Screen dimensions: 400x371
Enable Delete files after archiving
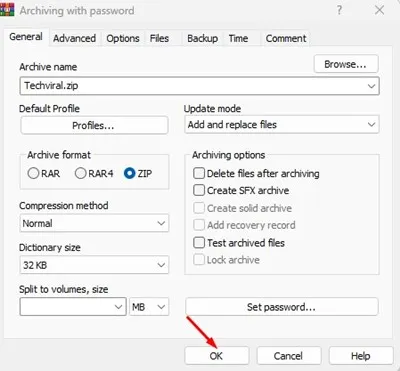[199, 173]
